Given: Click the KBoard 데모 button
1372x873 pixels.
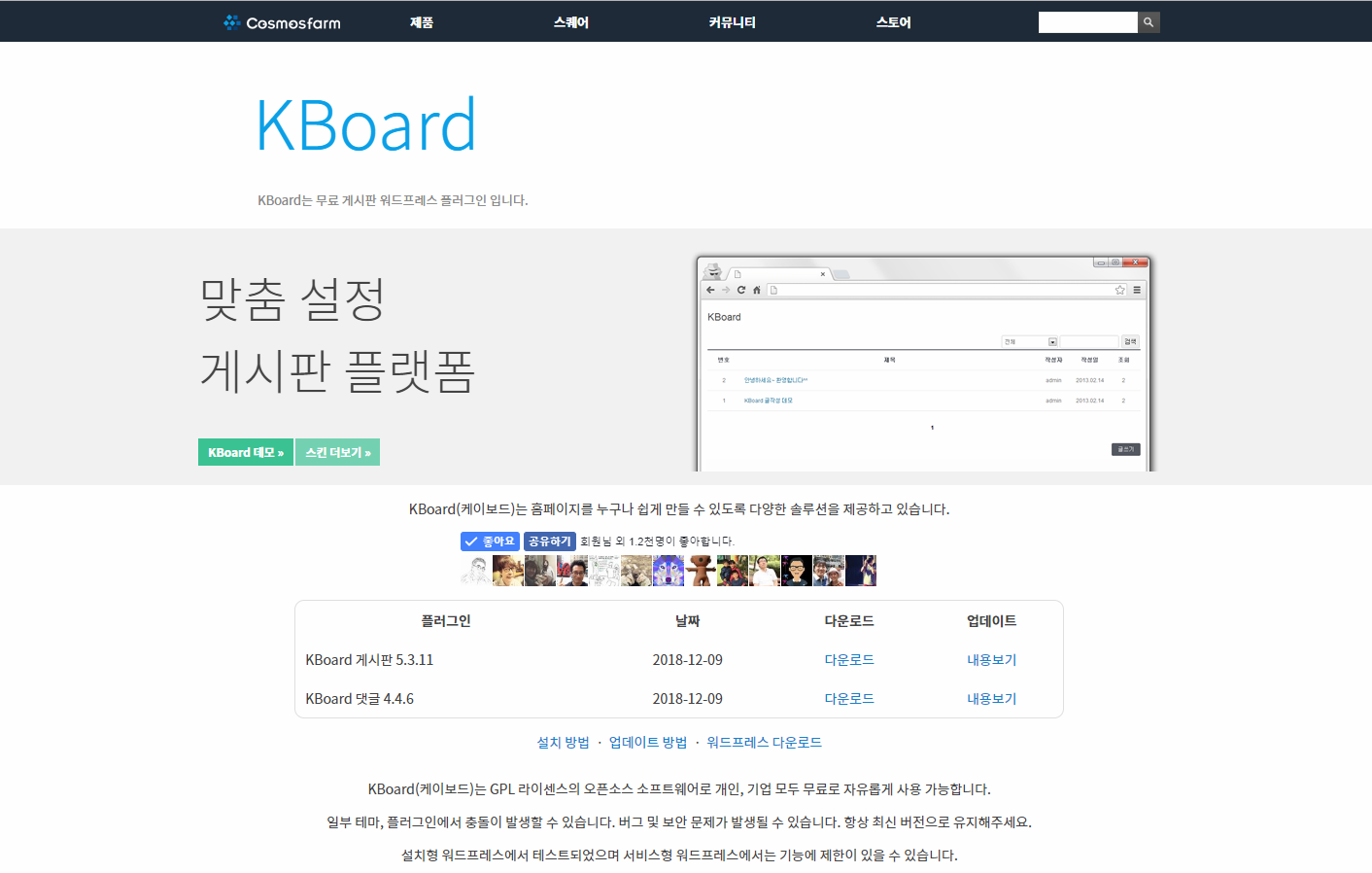Looking at the screenshot, I should click(x=245, y=452).
